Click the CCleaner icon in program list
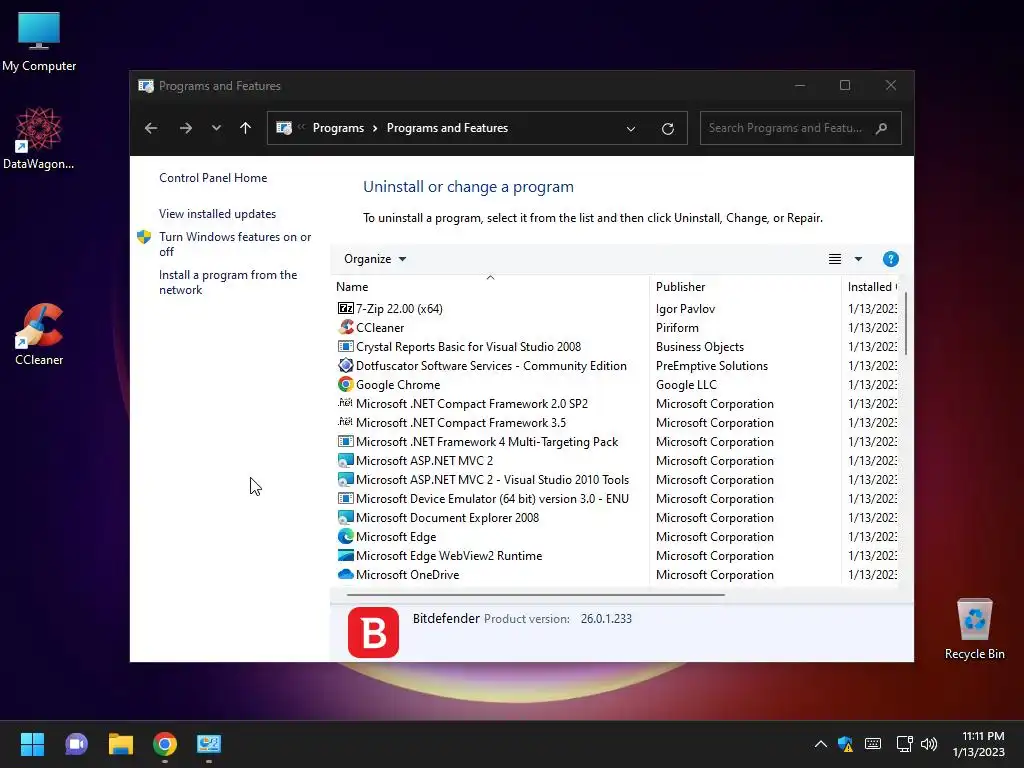This screenshot has height=768, width=1024. point(345,327)
